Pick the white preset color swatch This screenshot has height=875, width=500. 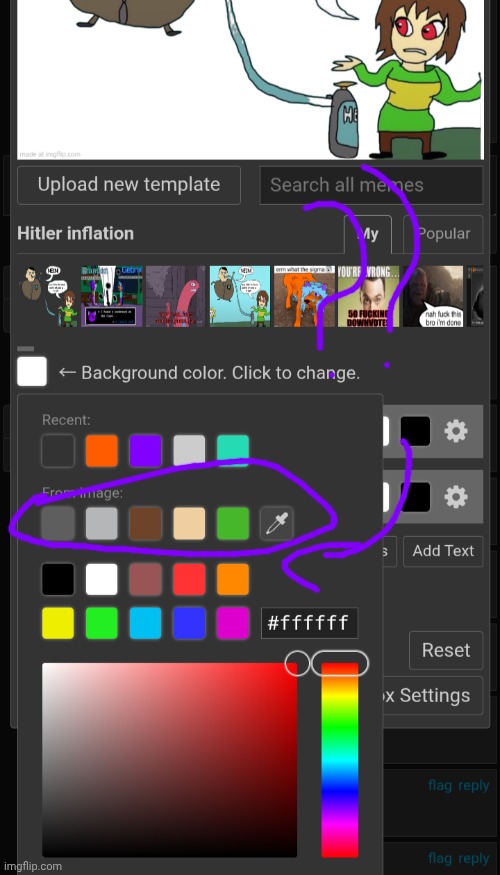click(102, 579)
